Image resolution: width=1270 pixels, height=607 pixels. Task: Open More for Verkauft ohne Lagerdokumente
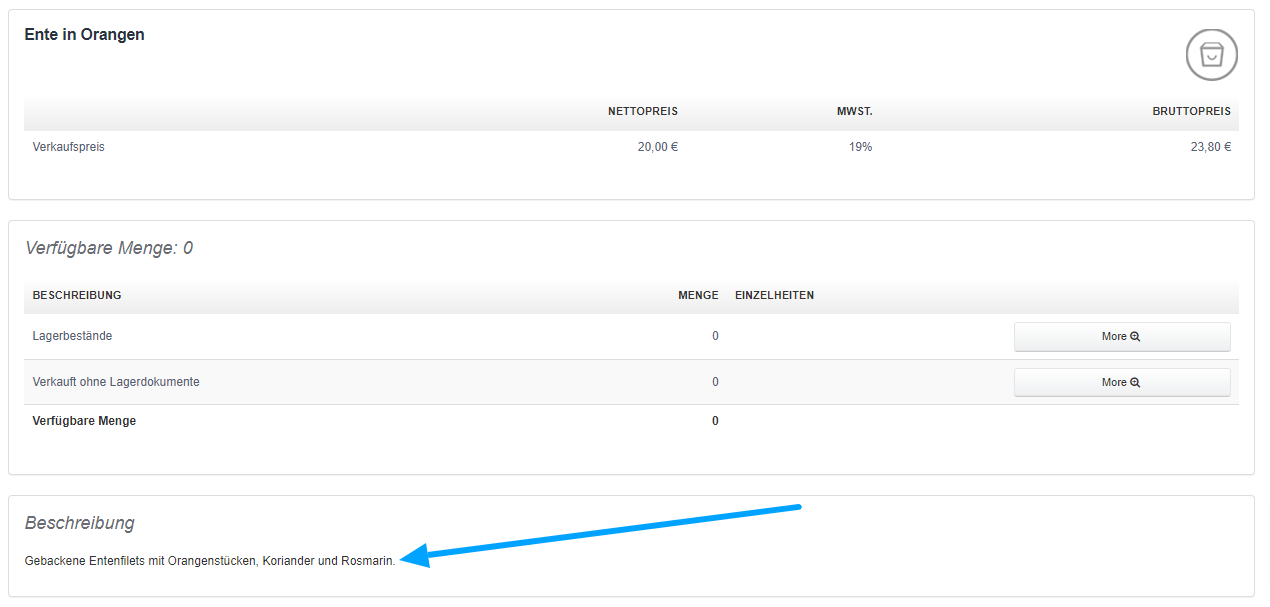pyautogui.click(x=1122, y=383)
